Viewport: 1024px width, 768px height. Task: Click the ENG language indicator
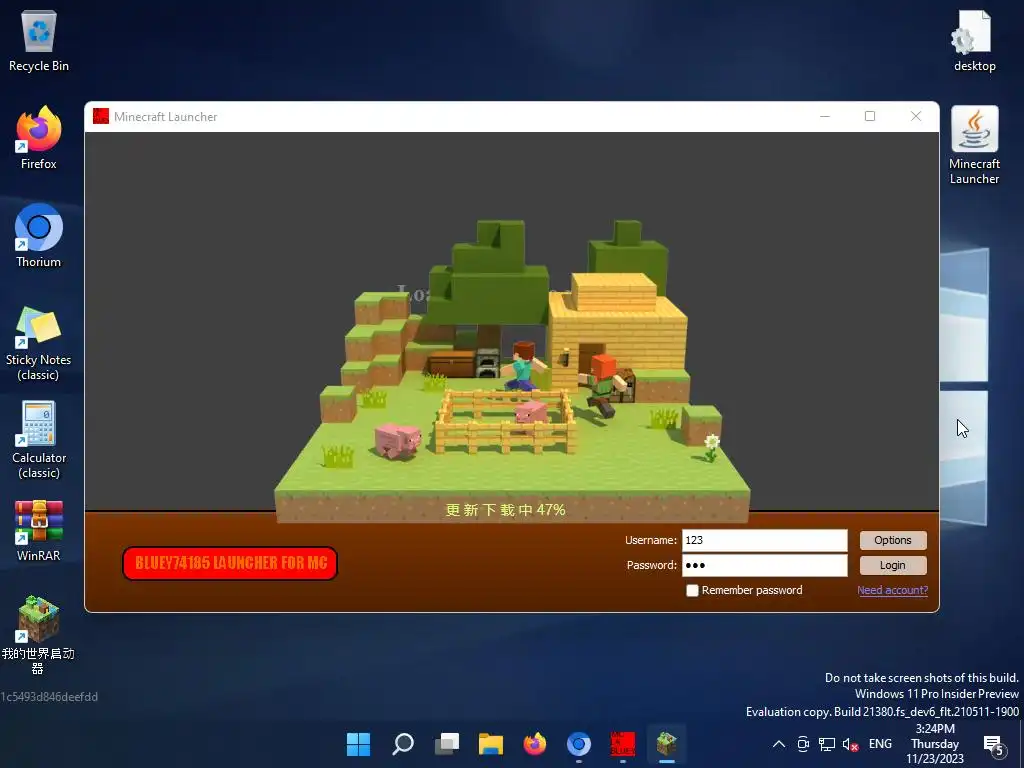880,744
